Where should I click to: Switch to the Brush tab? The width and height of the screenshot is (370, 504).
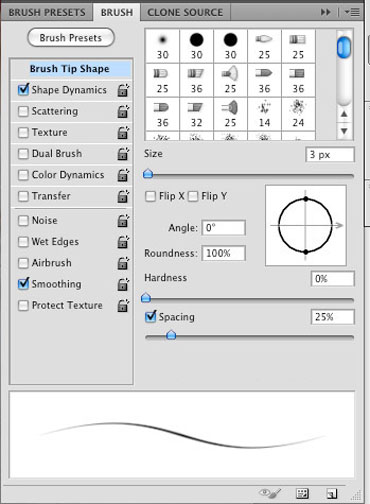117,13
